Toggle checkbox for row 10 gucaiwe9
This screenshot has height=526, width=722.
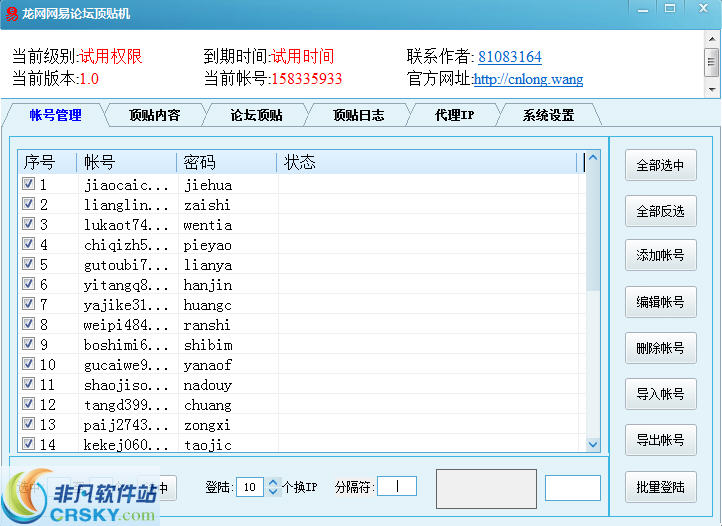coord(28,363)
